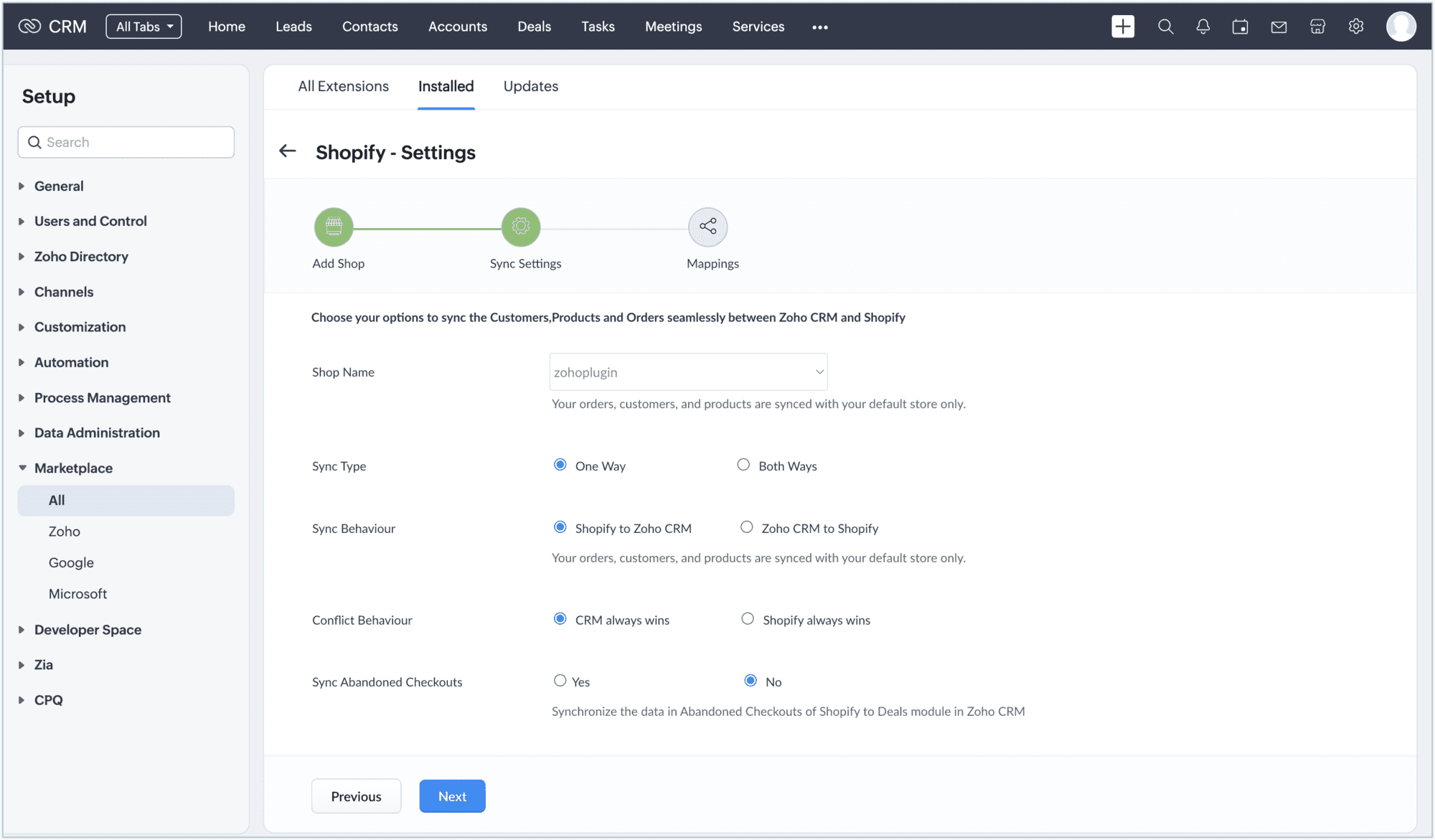The image size is (1435, 840).
Task: Open the Deals menu item
Action: [534, 27]
